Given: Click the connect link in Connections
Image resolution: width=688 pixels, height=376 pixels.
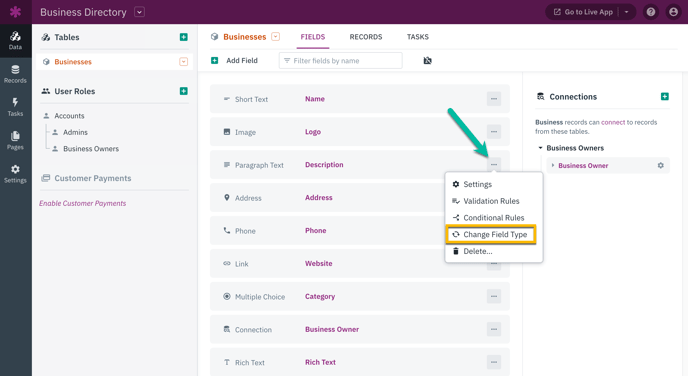Looking at the screenshot, I should [613, 122].
